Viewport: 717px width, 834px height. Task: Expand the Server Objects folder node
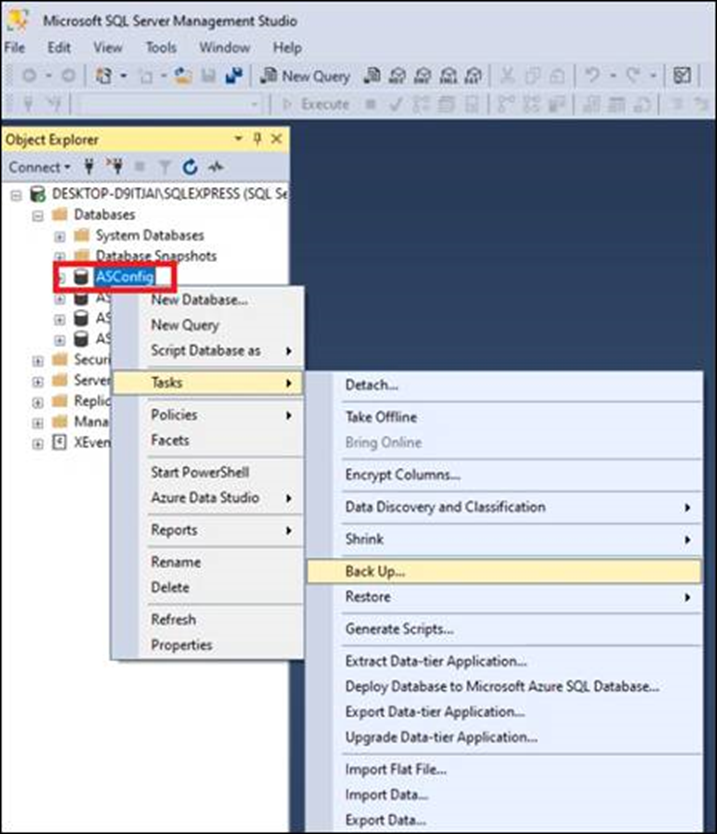37,382
